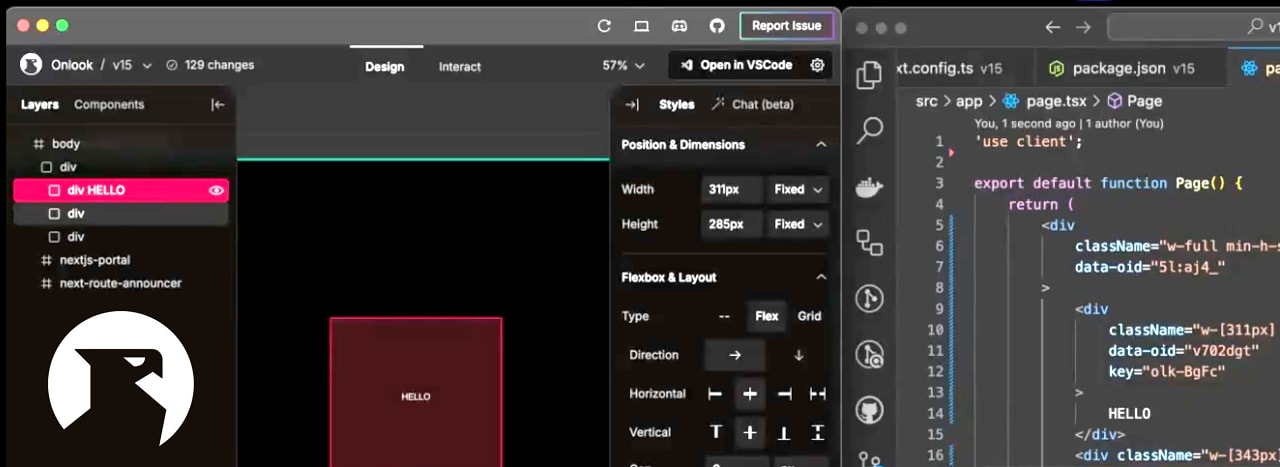Set Direction to row (right arrow)
This screenshot has height=467, width=1280.
(x=735, y=355)
